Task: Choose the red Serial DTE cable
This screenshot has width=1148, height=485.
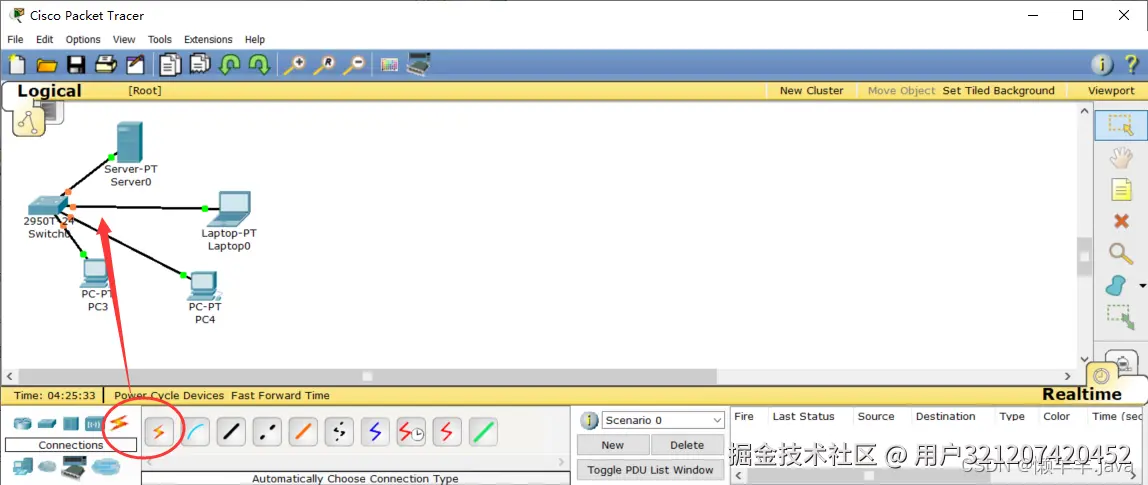Action: pos(447,432)
